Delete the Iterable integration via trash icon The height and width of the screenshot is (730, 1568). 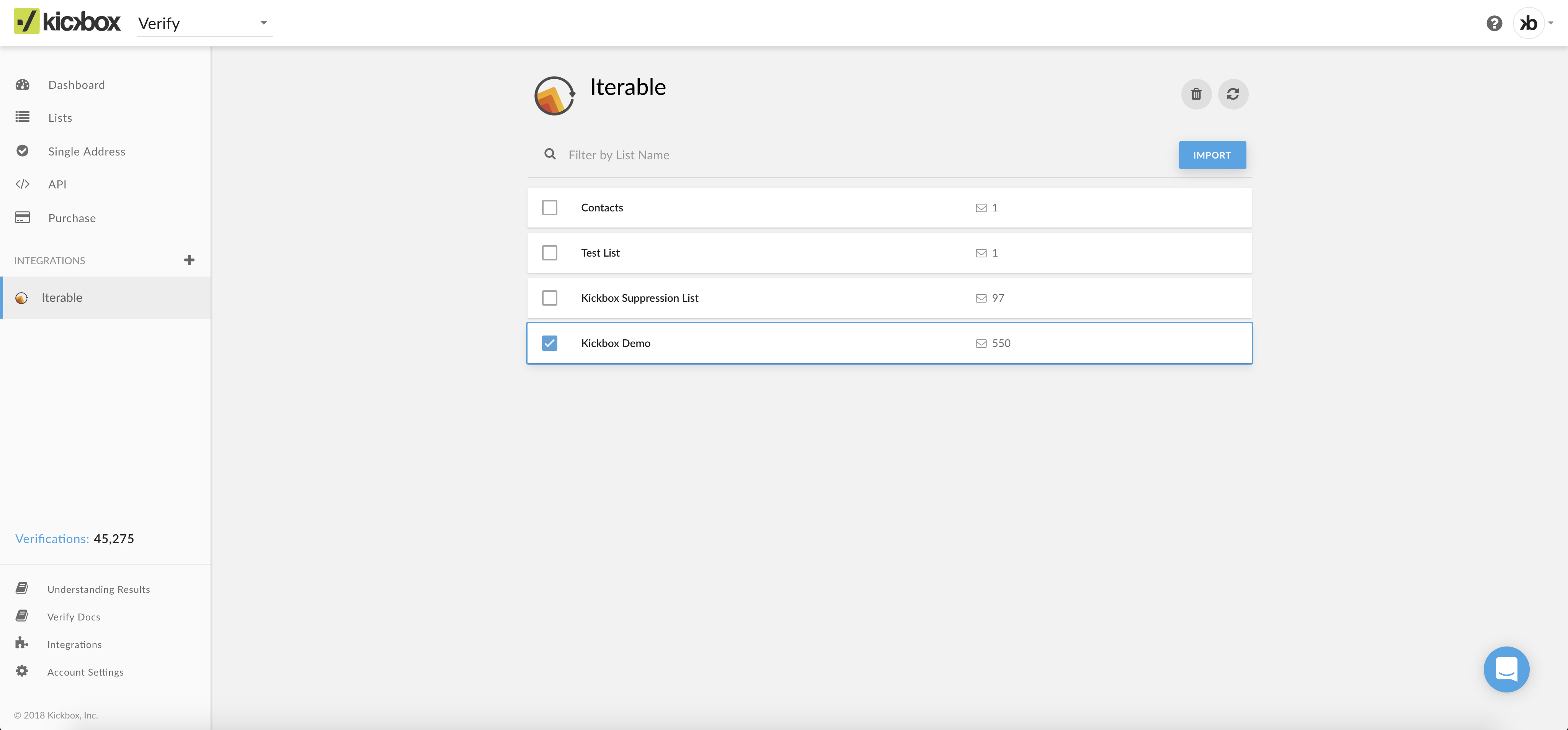point(1196,94)
